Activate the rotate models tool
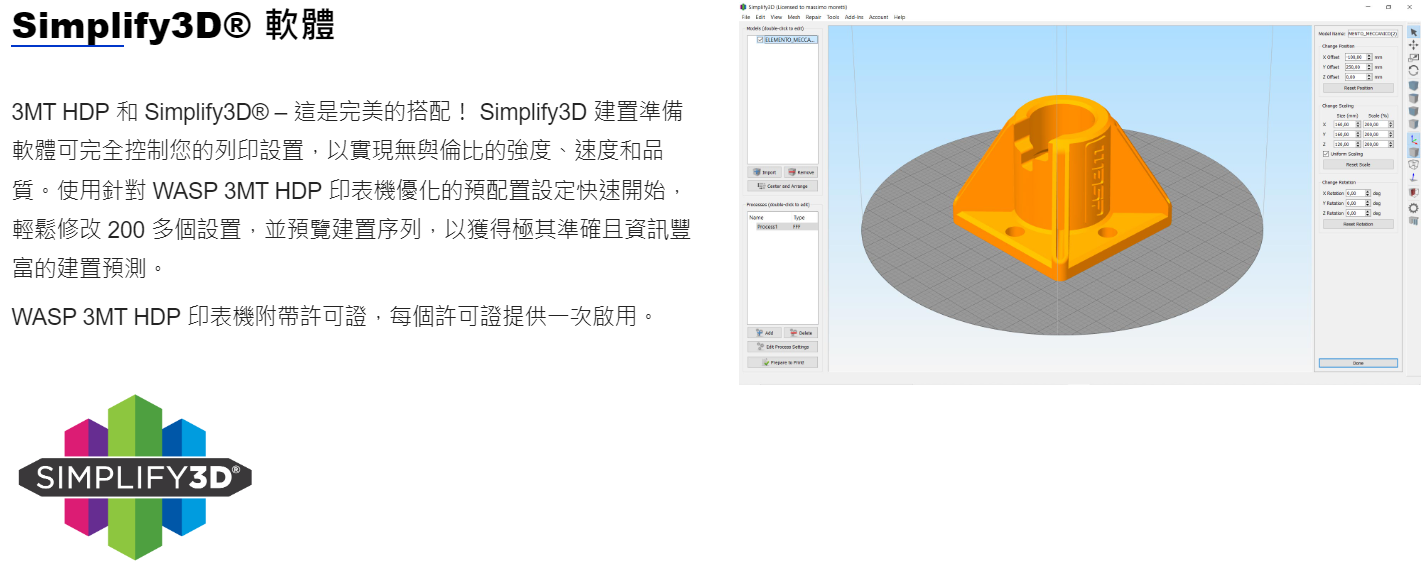1428x566 pixels. 1413,70
